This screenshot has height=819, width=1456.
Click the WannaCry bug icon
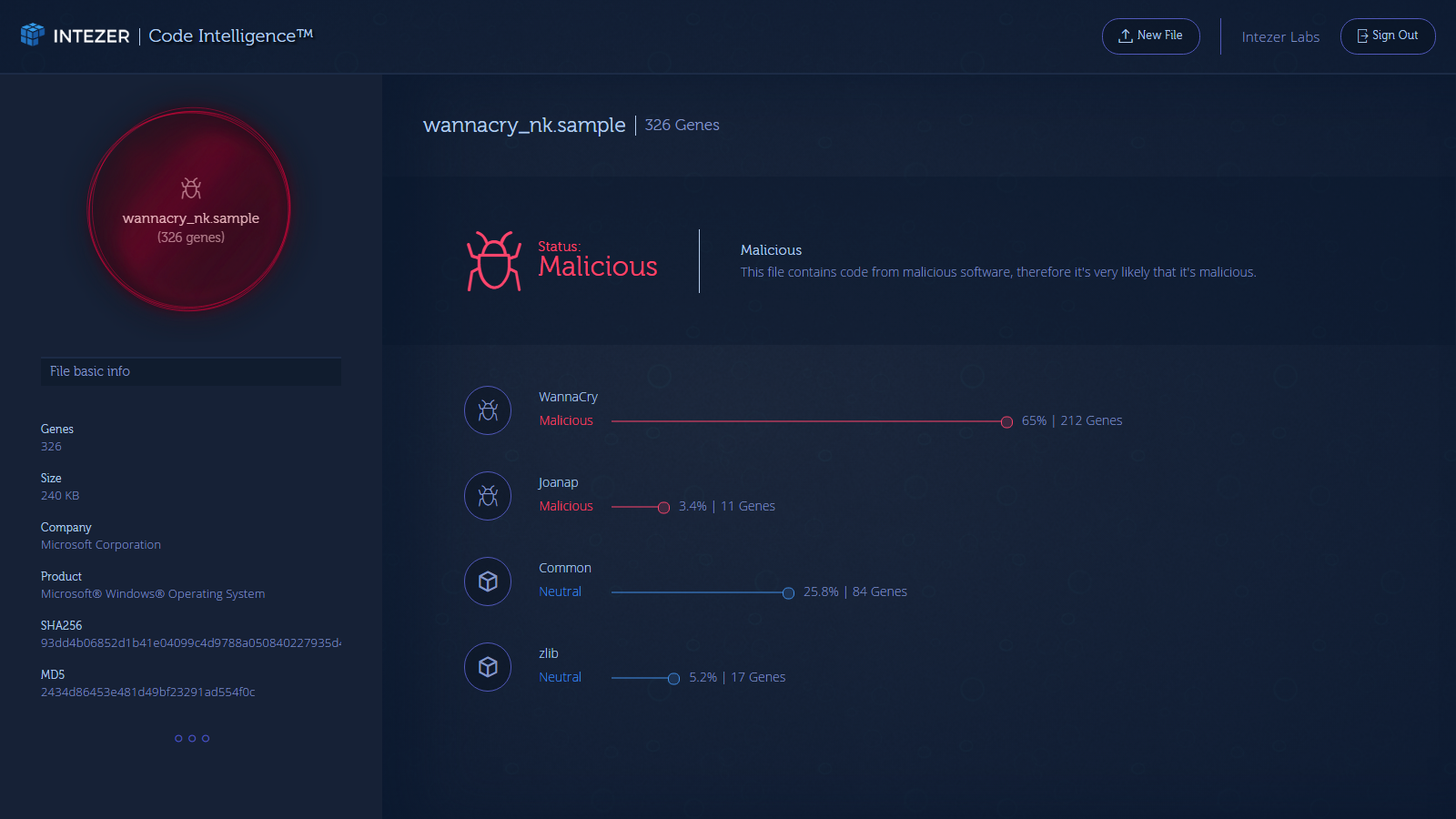coord(488,410)
